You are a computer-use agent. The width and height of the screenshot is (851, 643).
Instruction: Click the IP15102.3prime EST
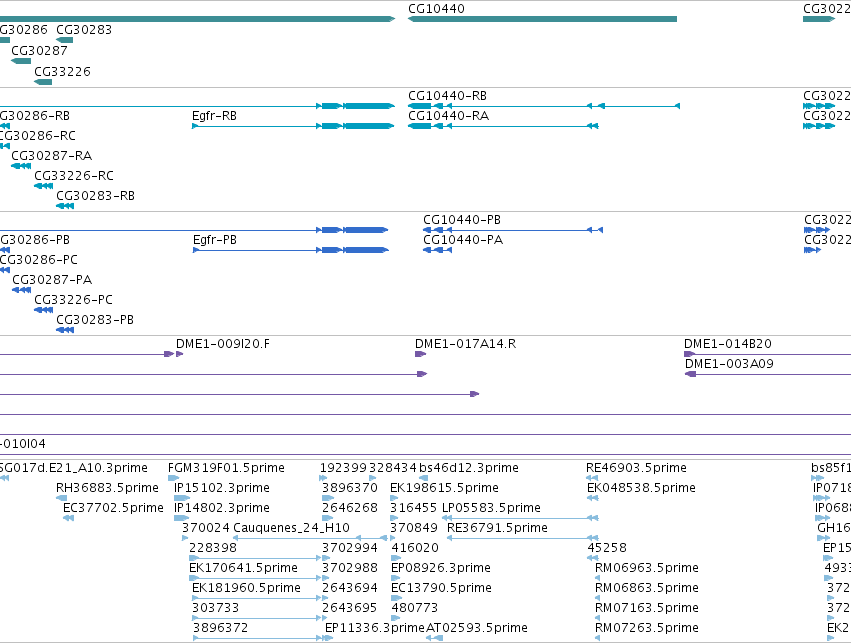182,498
